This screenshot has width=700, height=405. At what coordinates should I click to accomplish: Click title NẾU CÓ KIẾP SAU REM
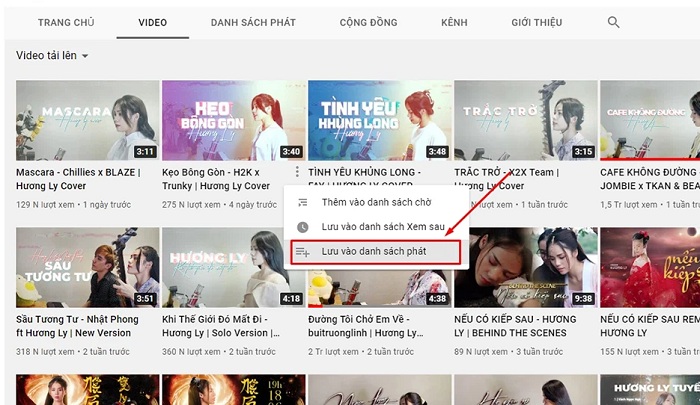click(650, 326)
